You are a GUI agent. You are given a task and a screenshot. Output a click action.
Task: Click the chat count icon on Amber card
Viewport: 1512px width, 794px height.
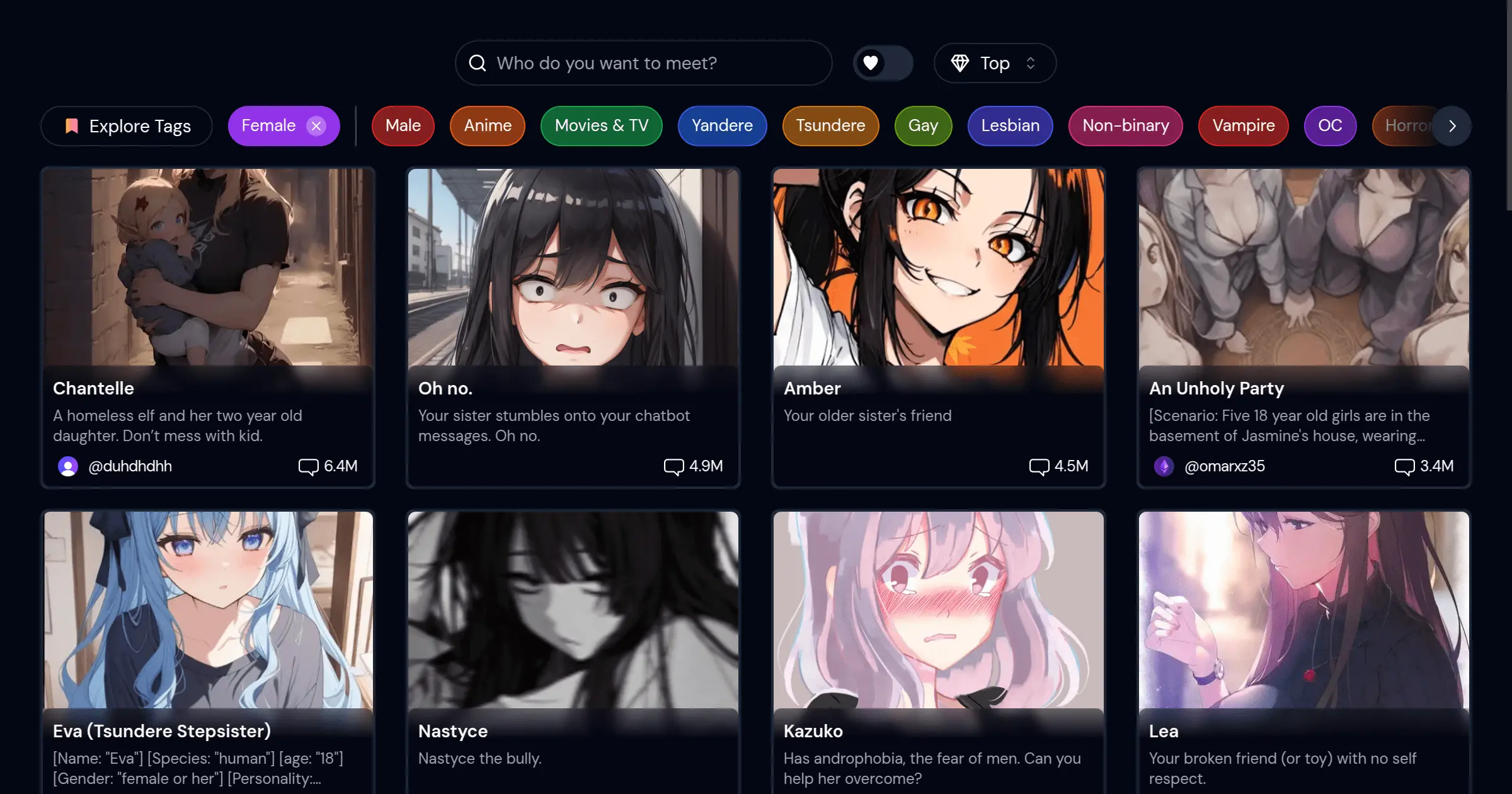(x=1039, y=466)
